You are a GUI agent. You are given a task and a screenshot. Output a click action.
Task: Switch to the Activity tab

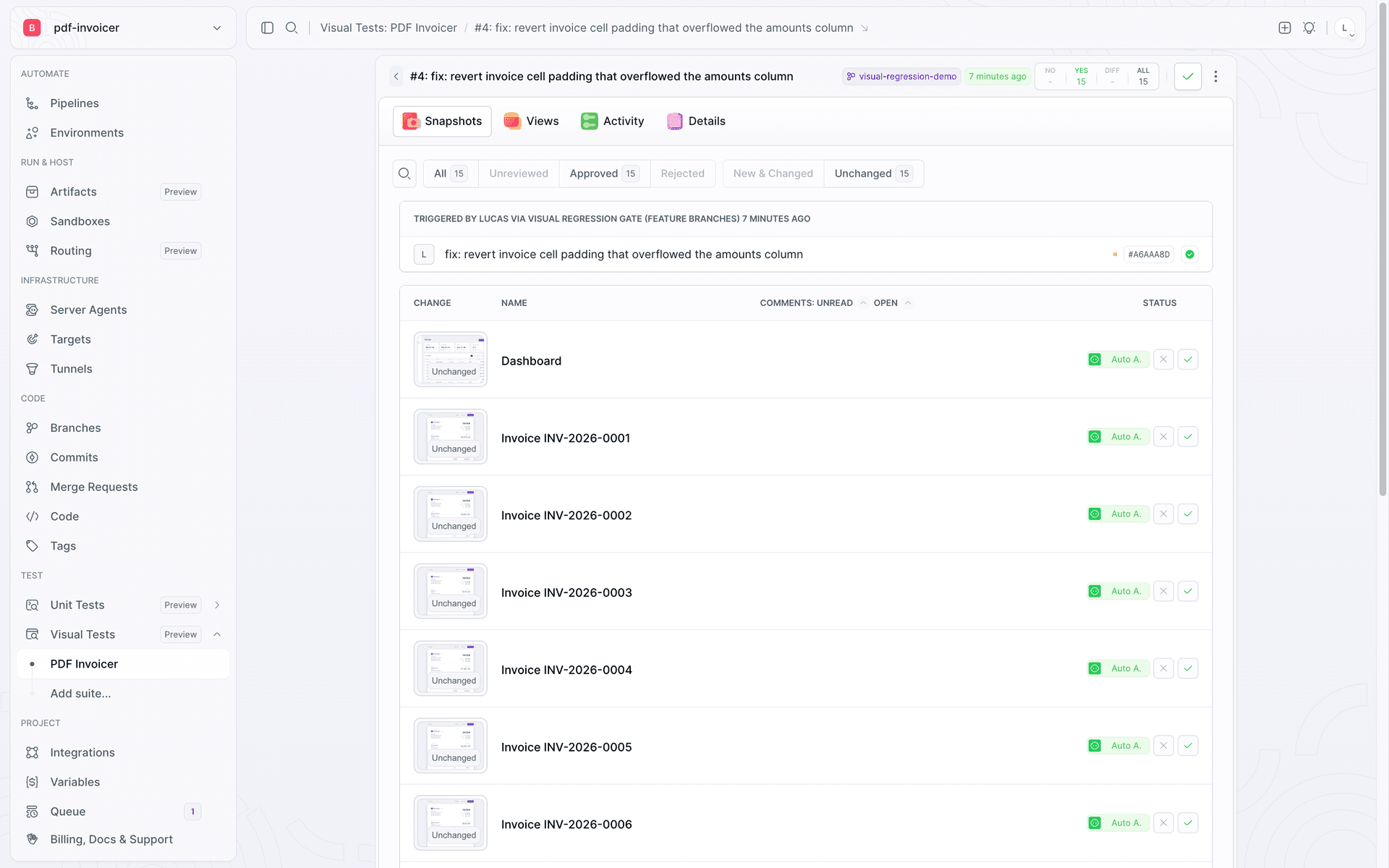[x=613, y=122]
